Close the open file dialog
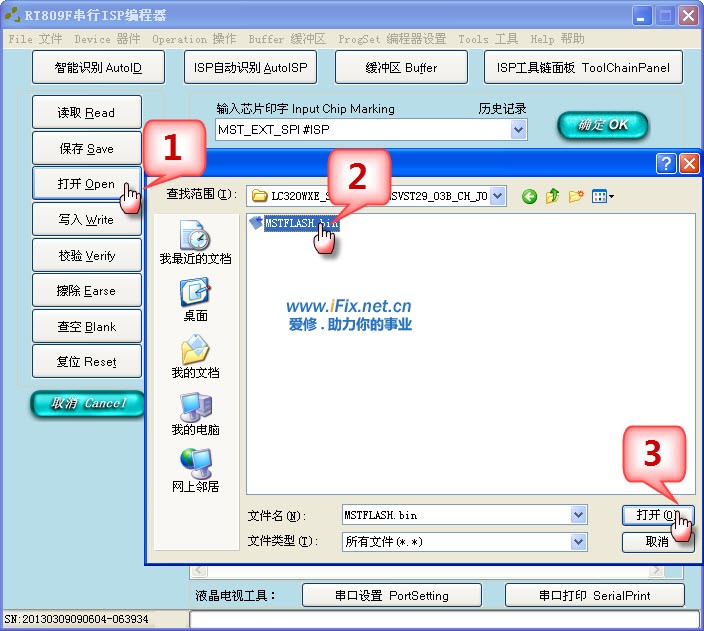This screenshot has width=704, height=631. click(x=689, y=163)
